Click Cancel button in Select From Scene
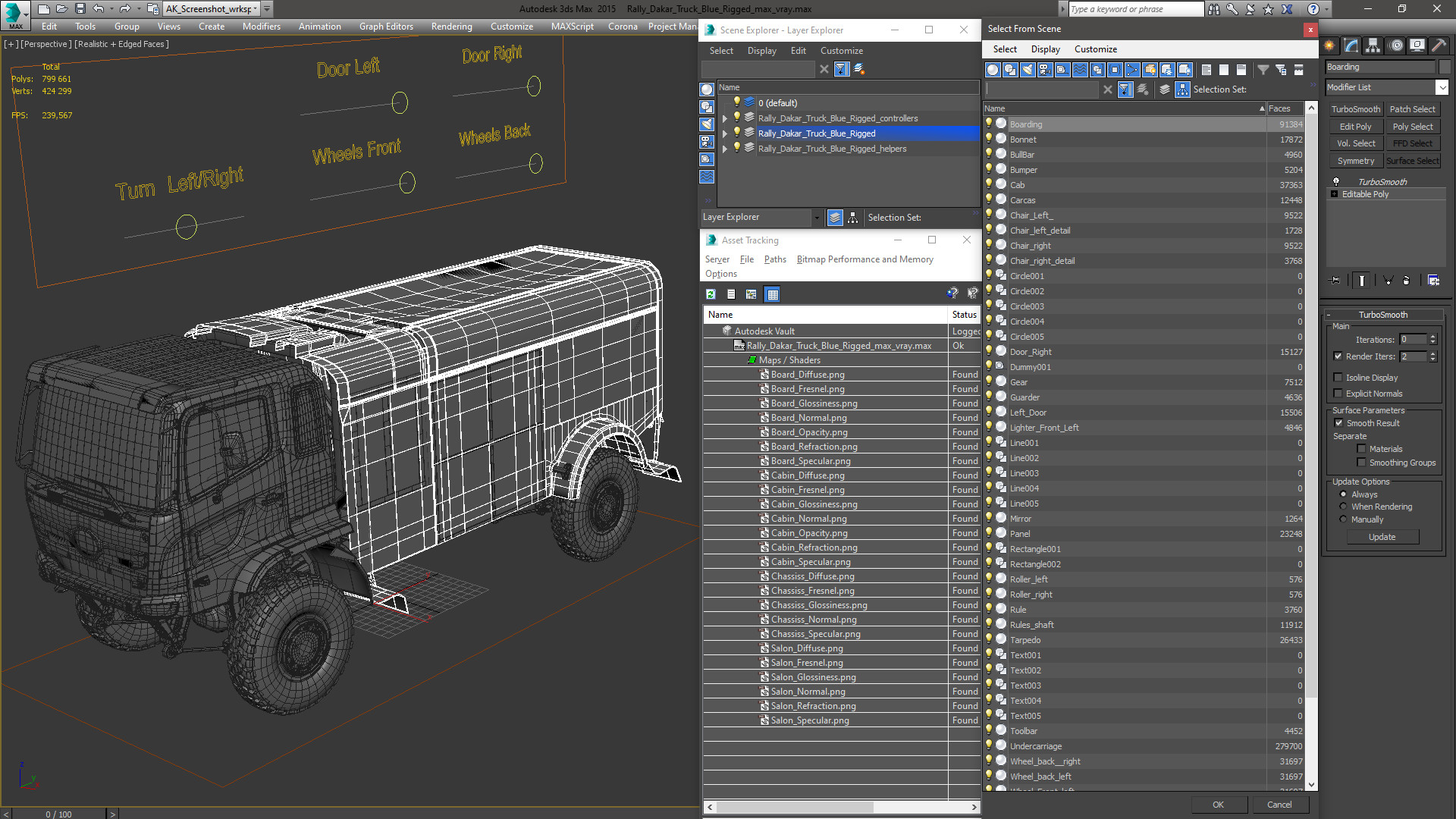 [x=1279, y=805]
